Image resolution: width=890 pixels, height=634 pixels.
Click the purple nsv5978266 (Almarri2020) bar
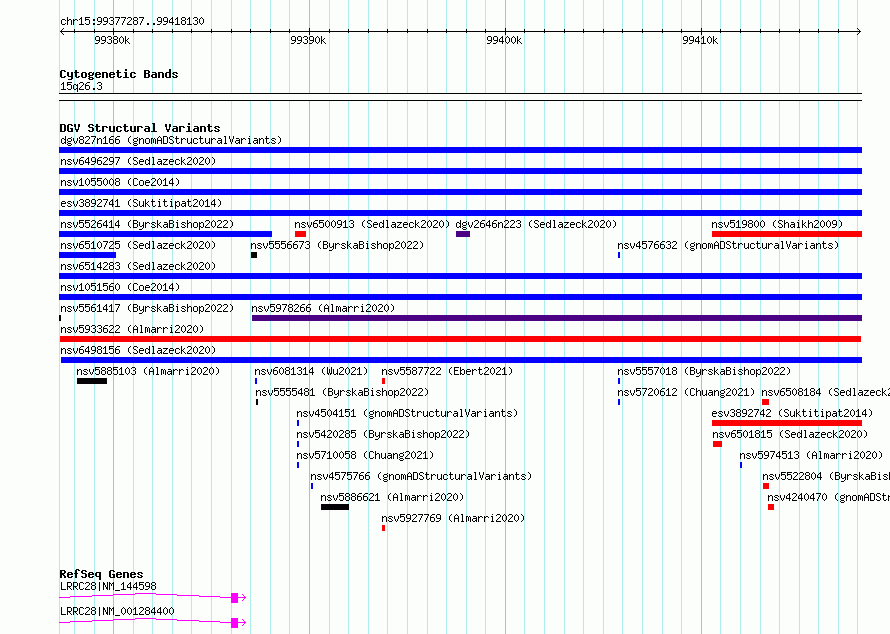[557, 318]
